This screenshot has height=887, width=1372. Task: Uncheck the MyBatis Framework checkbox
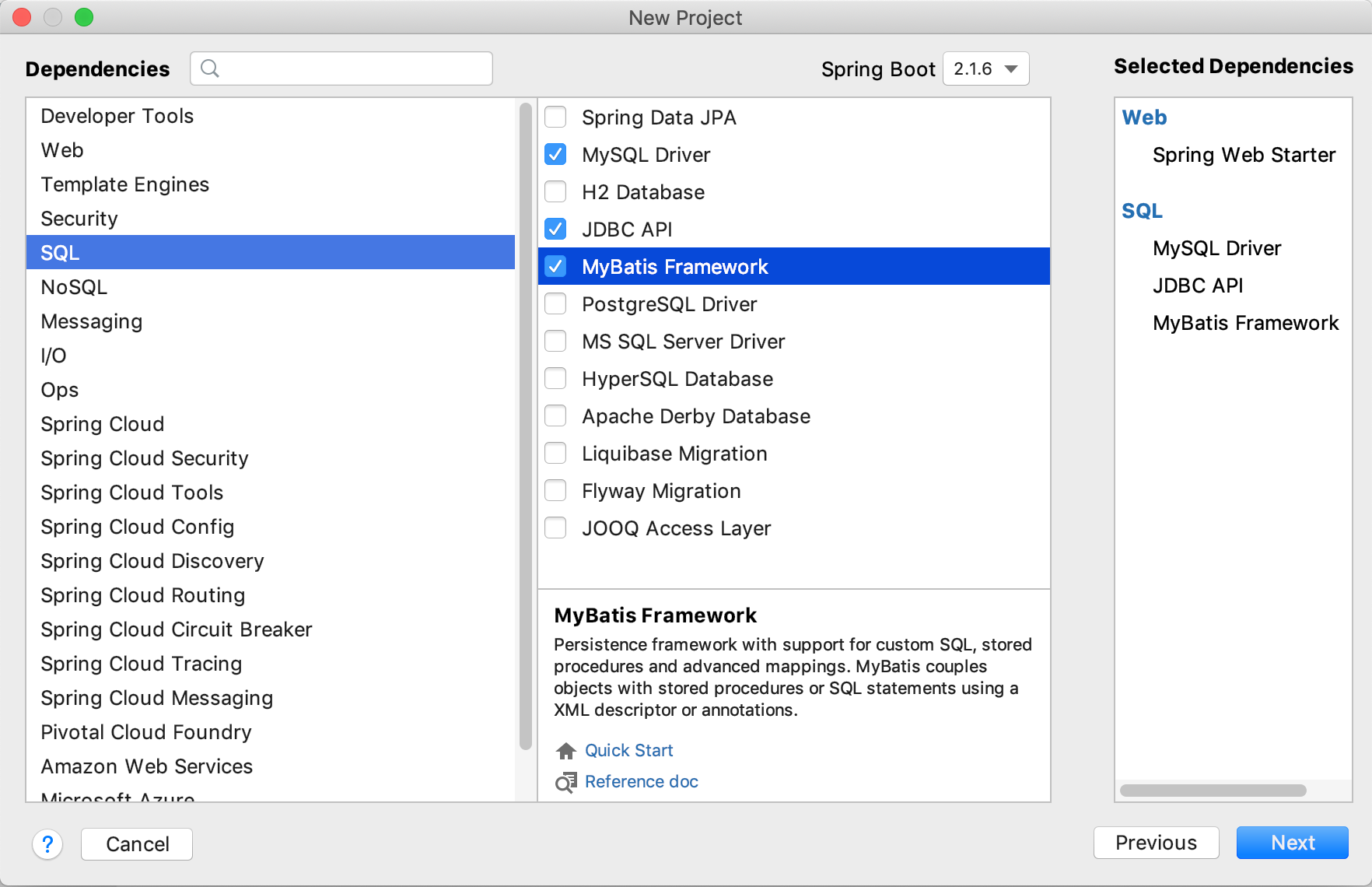[x=555, y=267]
